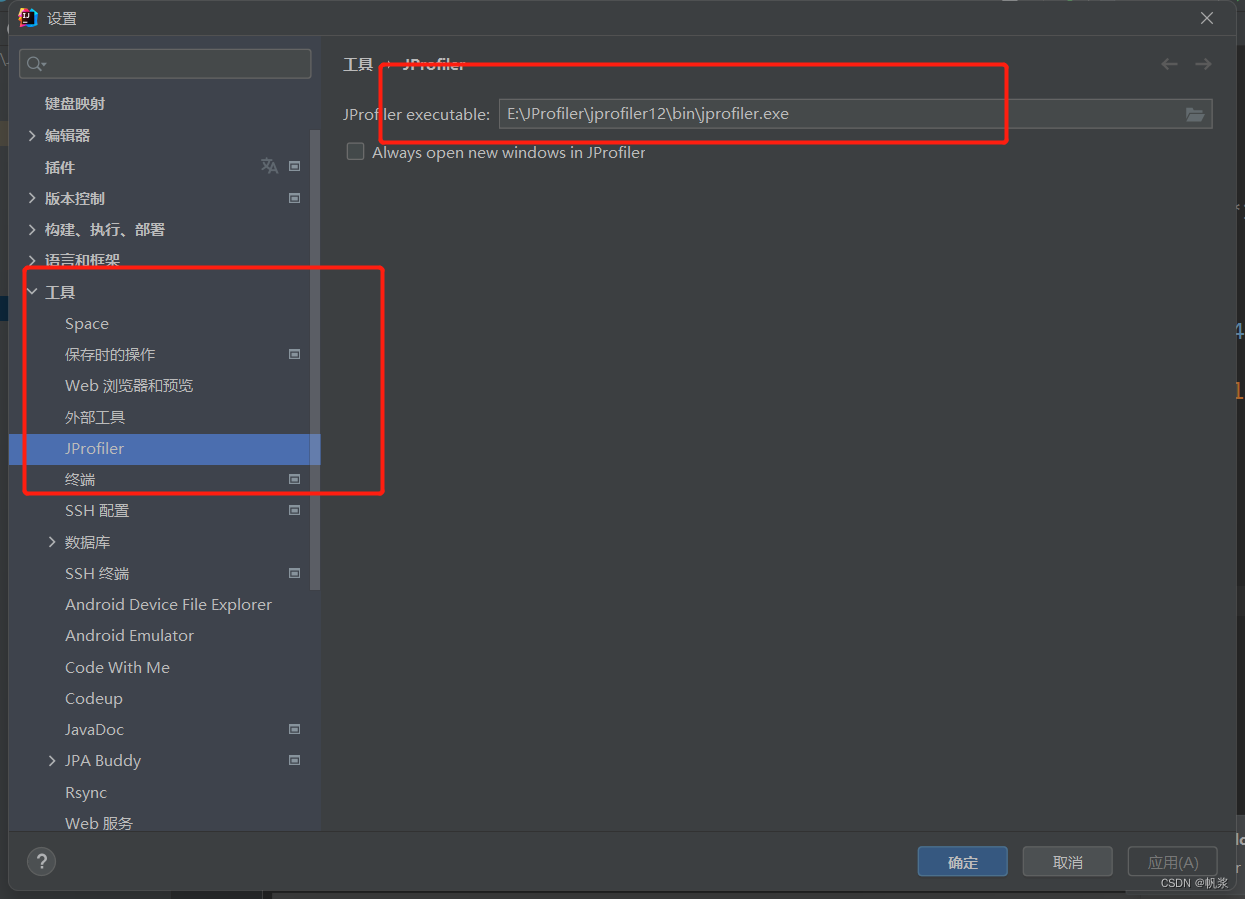Viewport: 1245px width, 899px height.
Task: Click the forward navigation arrow
Action: point(1203,64)
